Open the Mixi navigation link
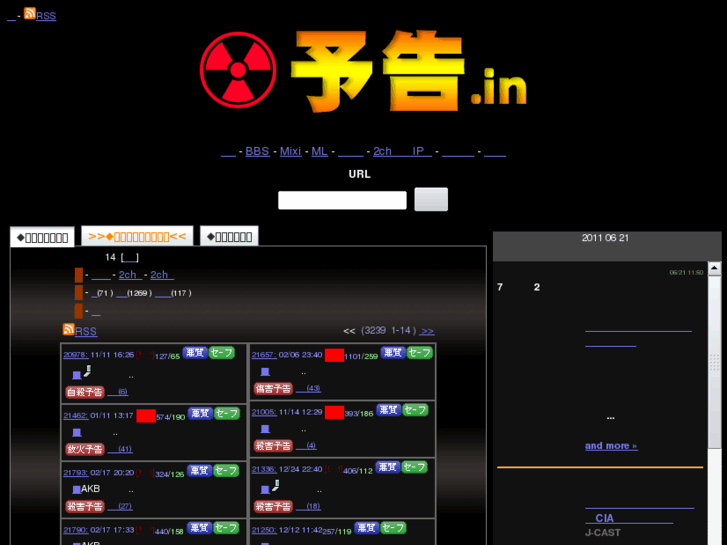 [290, 152]
